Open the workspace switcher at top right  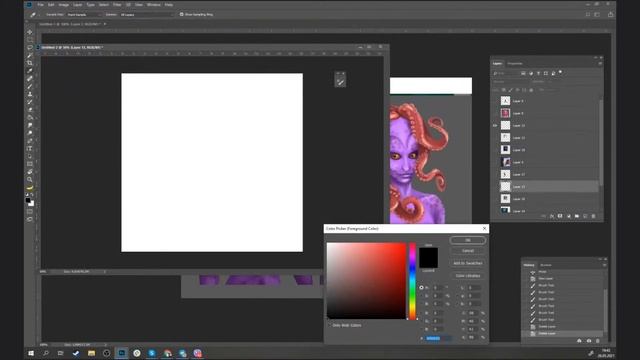tap(597, 15)
